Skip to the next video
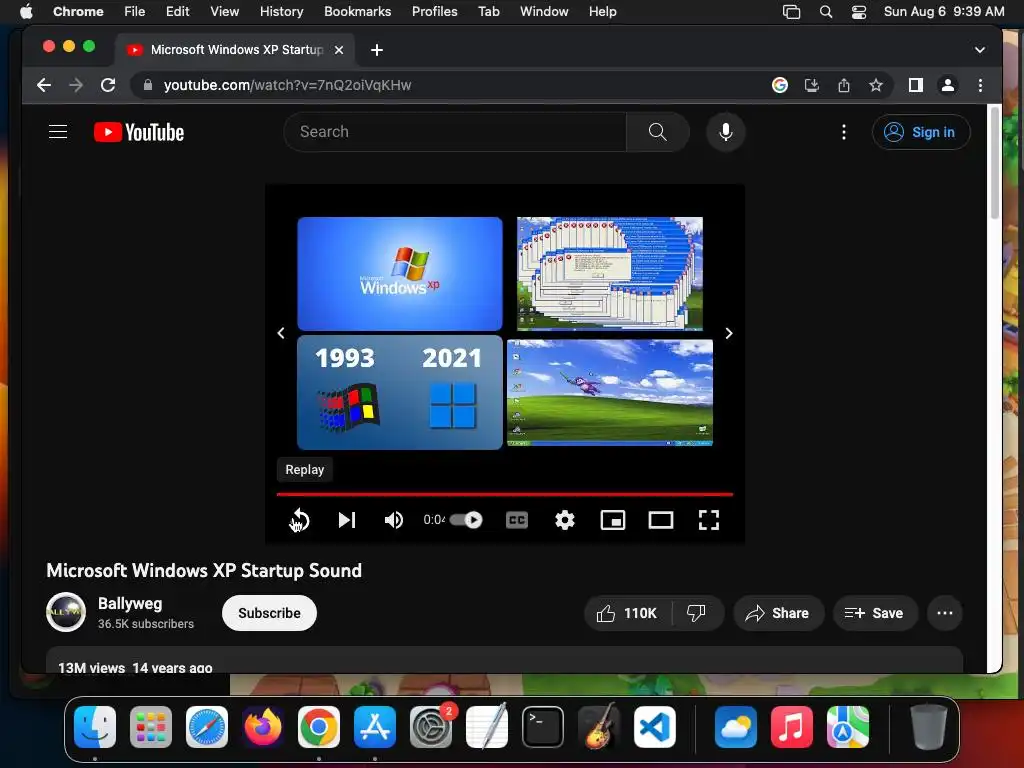1024x768 pixels. (x=347, y=520)
